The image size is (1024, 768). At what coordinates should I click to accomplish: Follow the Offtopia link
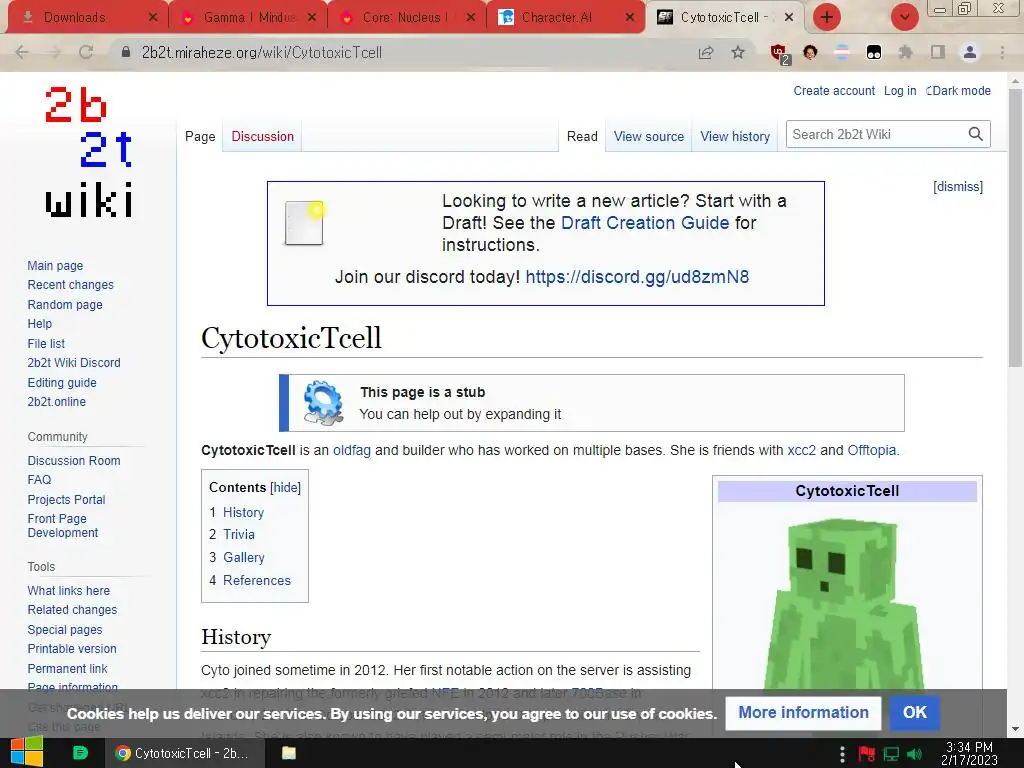pos(871,450)
